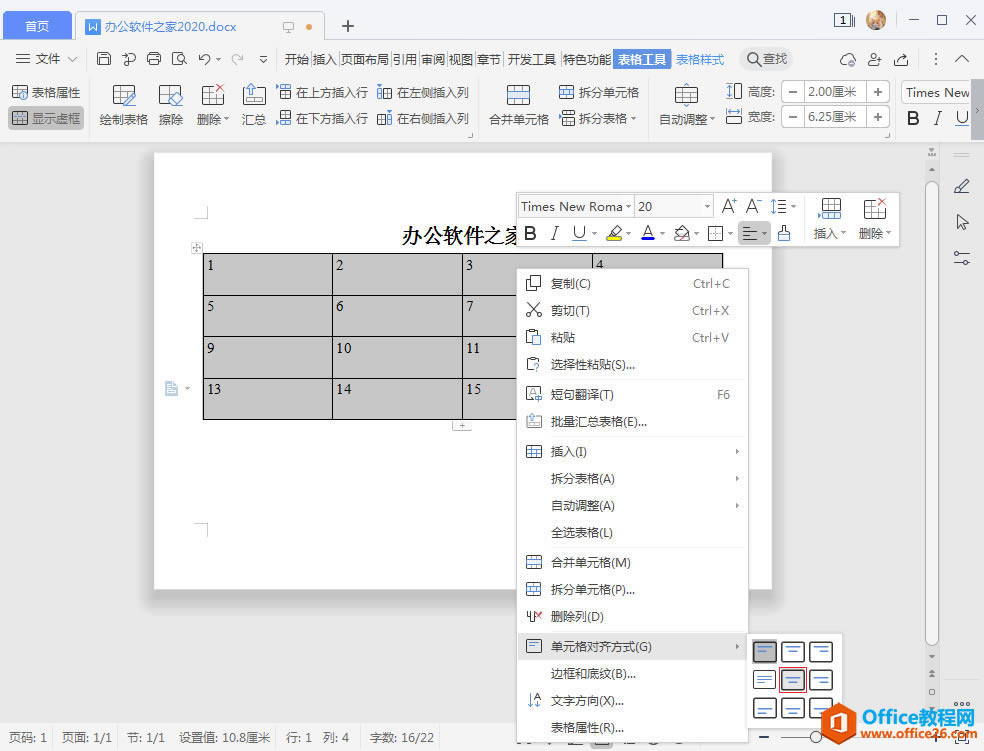The height and width of the screenshot is (751, 984).
Task: Click decrease font size in mini toolbar
Action: click(x=753, y=206)
